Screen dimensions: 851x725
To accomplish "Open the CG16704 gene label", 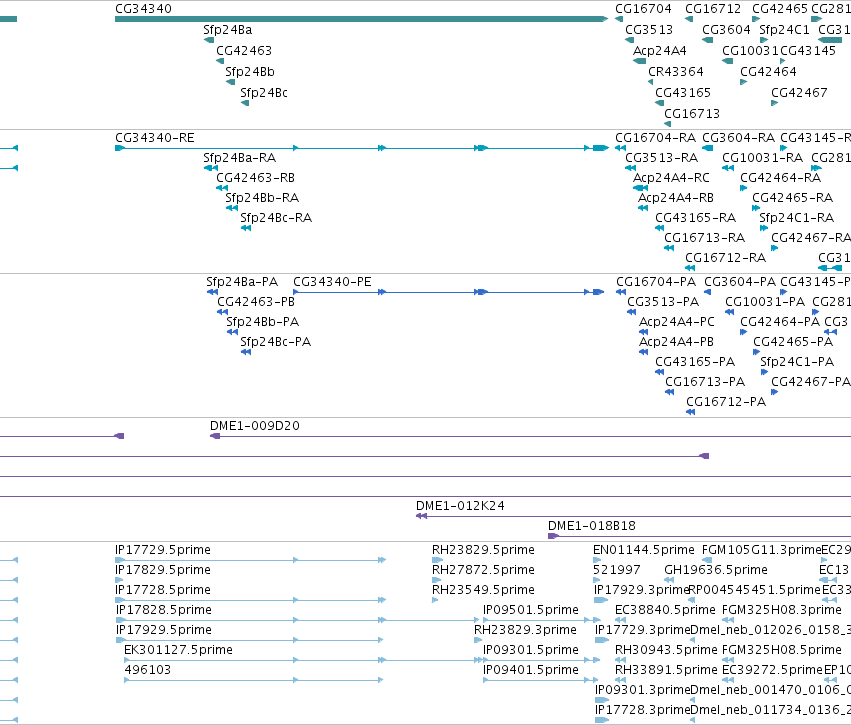I will (643, 9).
